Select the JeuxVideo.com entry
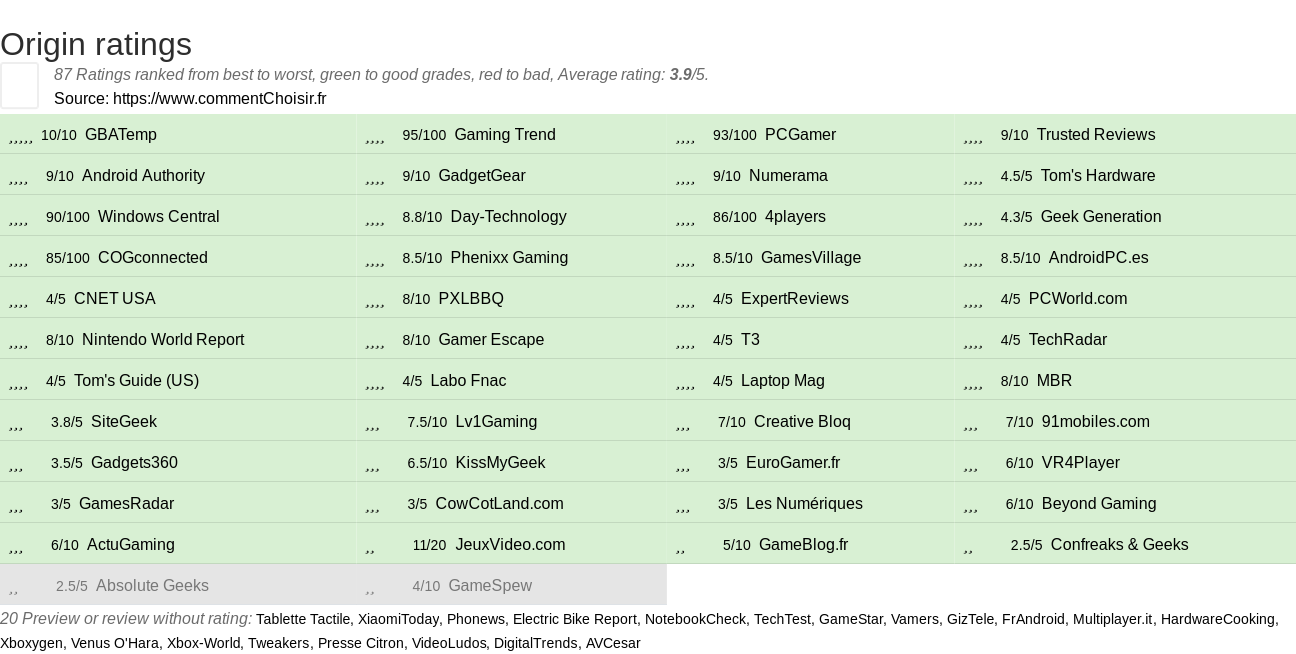 coord(510,545)
